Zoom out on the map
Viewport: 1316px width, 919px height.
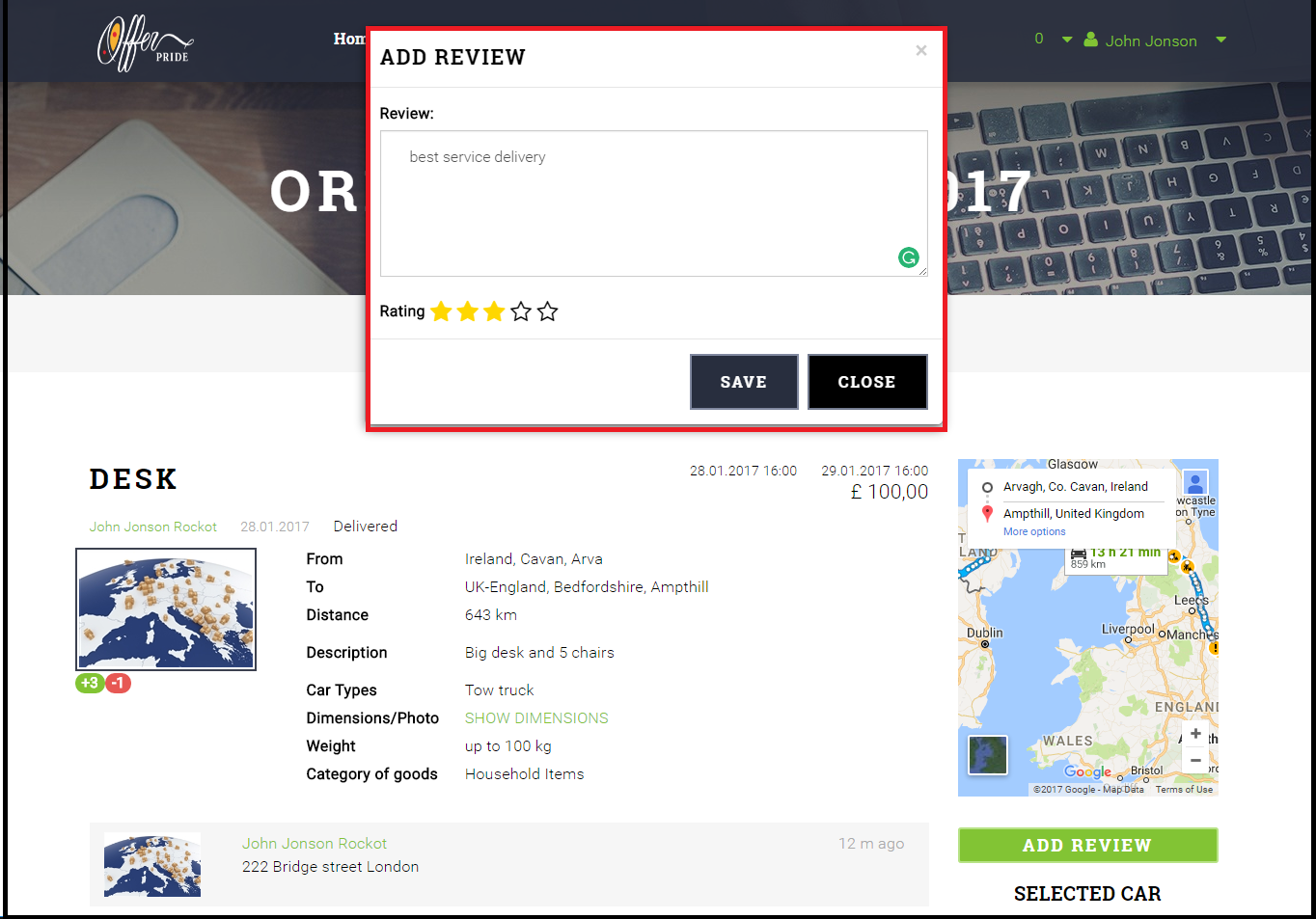tap(1195, 761)
